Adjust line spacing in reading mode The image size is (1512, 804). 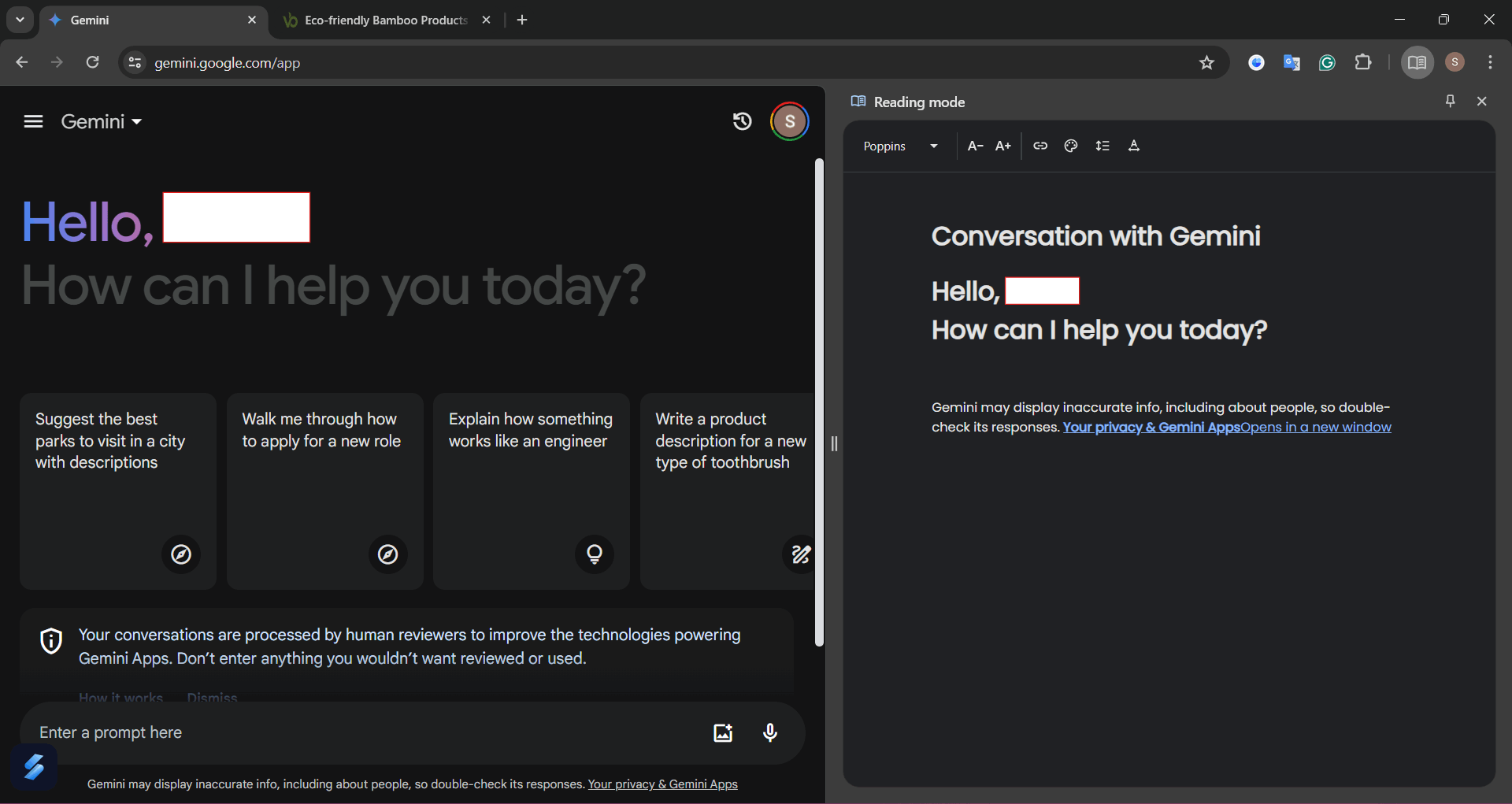[x=1102, y=146]
